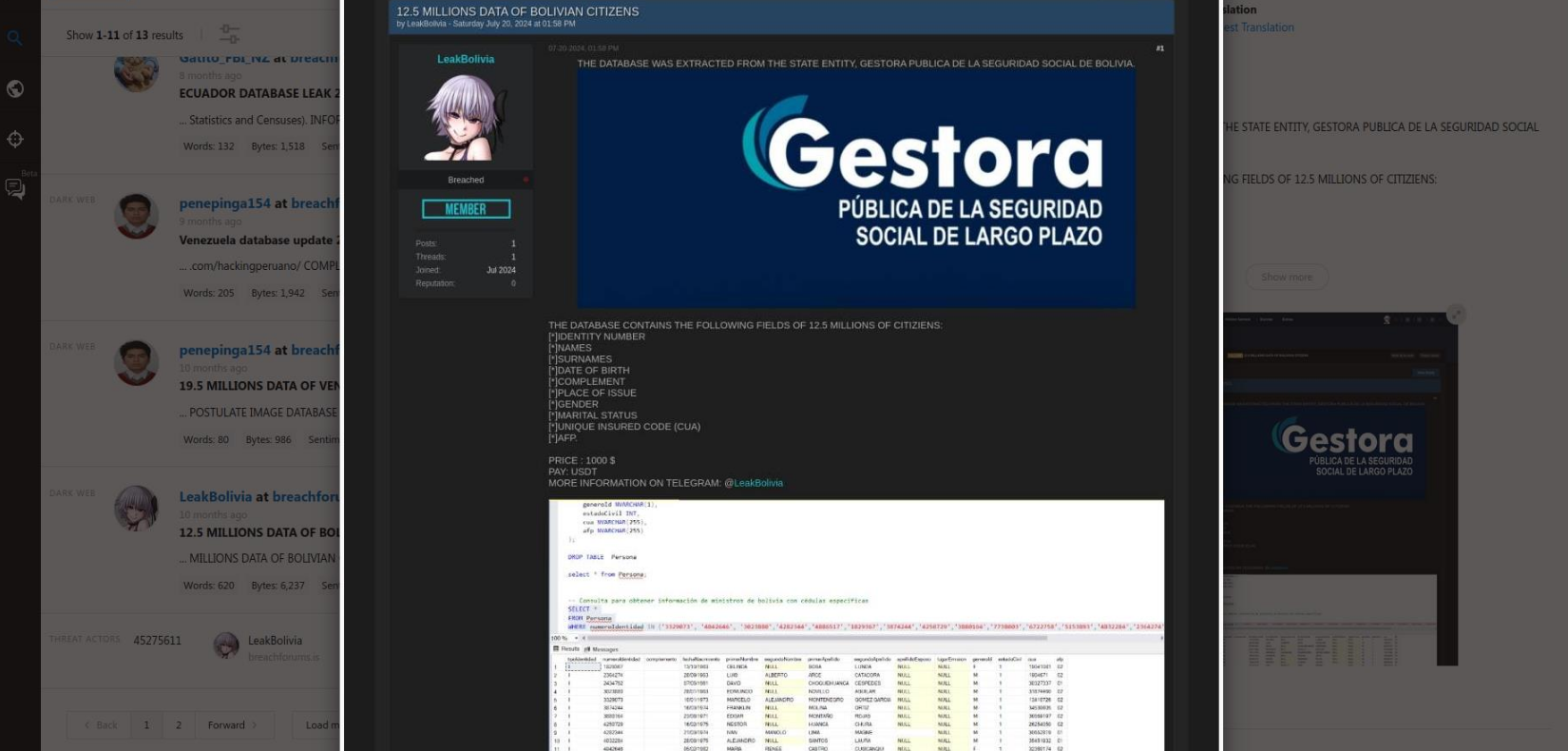Viewport: 1568px width, 751px height.
Task: Select the Show 1-11 of 13 results text
Action: click(x=124, y=35)
